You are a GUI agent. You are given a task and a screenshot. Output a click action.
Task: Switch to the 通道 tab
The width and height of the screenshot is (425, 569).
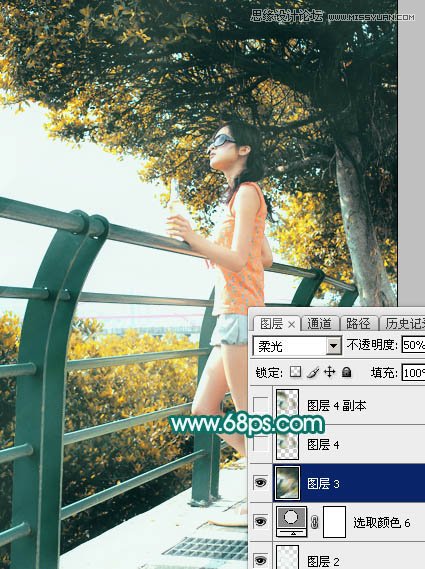pyautogui.click(x=319, y=323)
